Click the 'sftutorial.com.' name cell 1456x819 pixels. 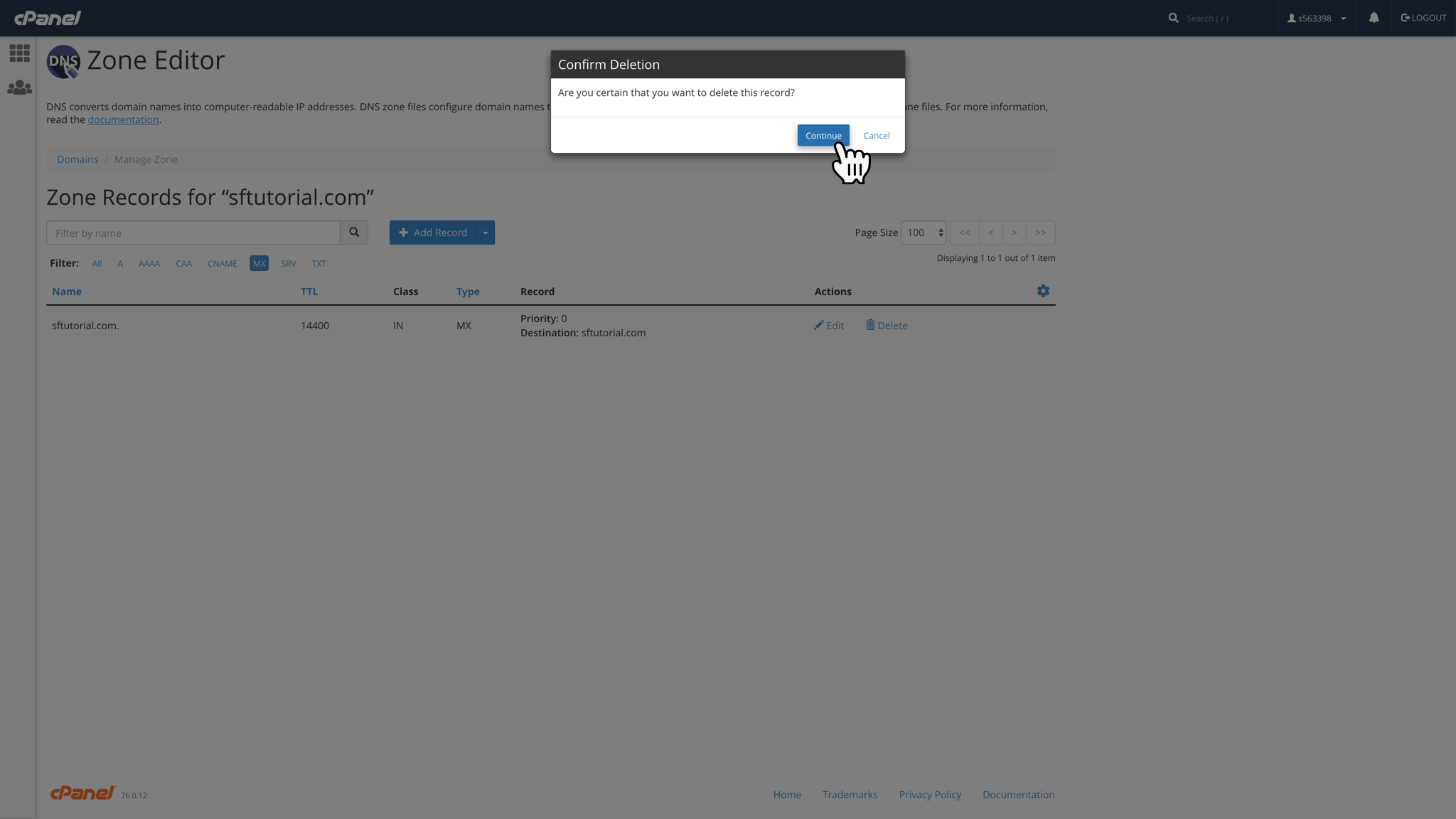tap(85, 326)
